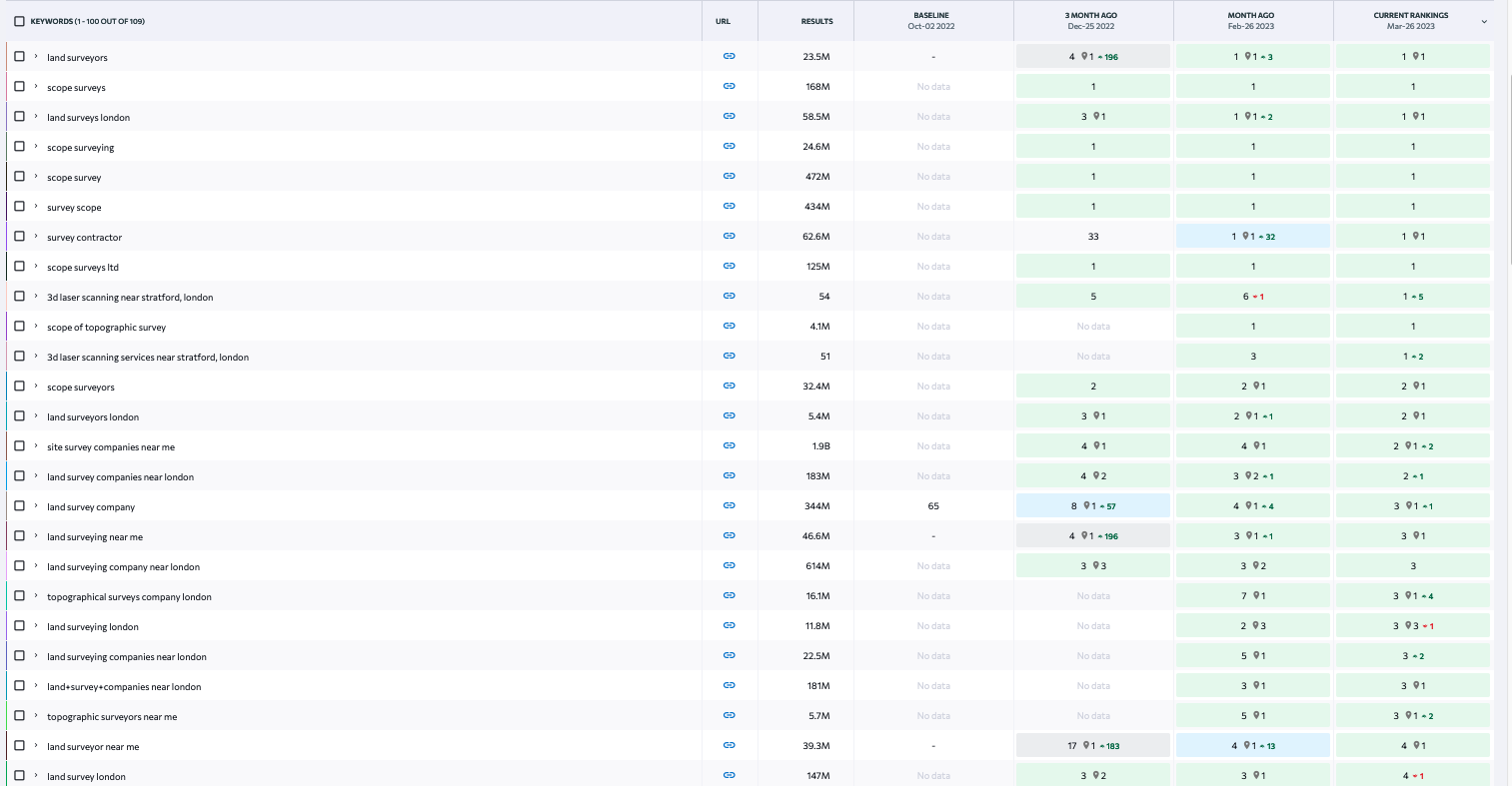
Task: Toggle the select-all keywords checkbox in header
Action: click(19, 21)
